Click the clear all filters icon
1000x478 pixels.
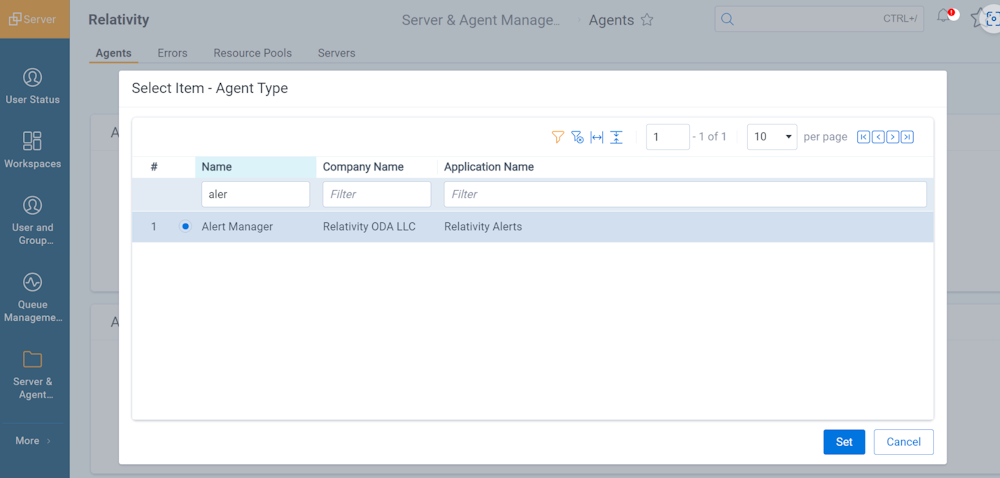click(x=577, y=137)
